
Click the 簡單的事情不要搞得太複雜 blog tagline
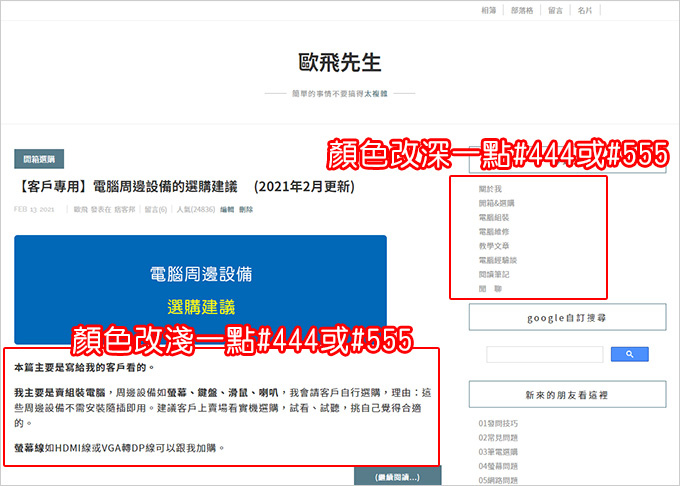click(340, 93)
